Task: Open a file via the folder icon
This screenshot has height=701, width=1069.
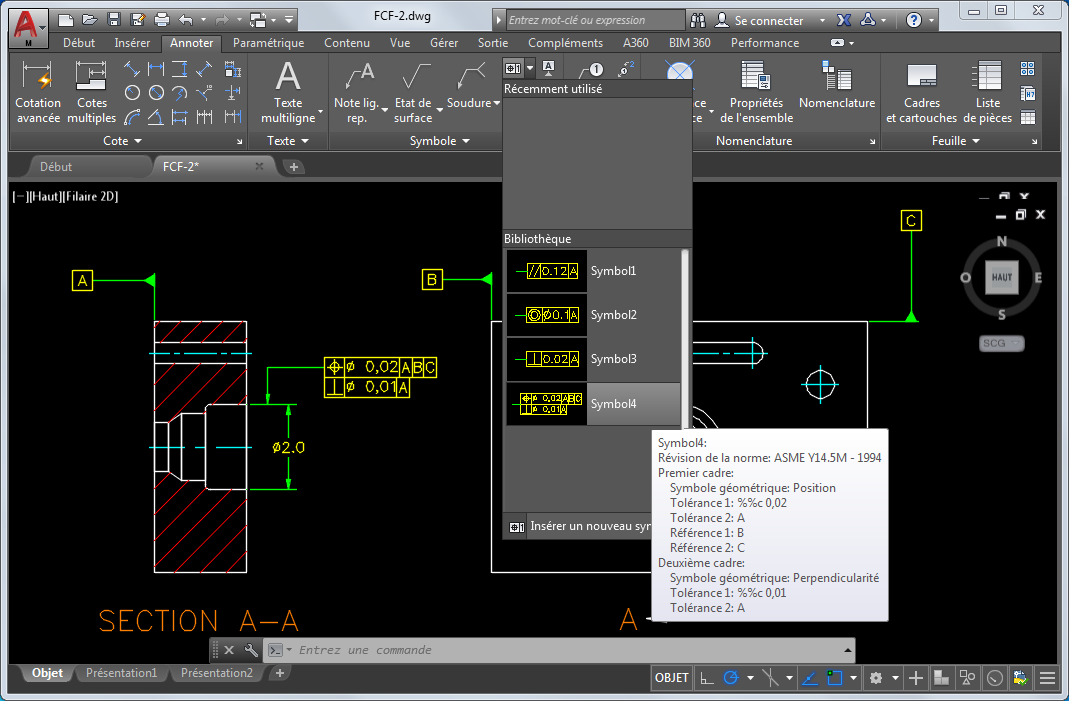Action: tap(89, 20)
